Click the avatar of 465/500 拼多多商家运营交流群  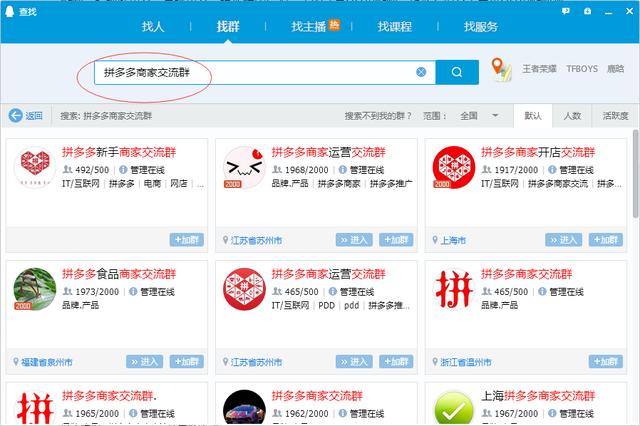(244, 288)
